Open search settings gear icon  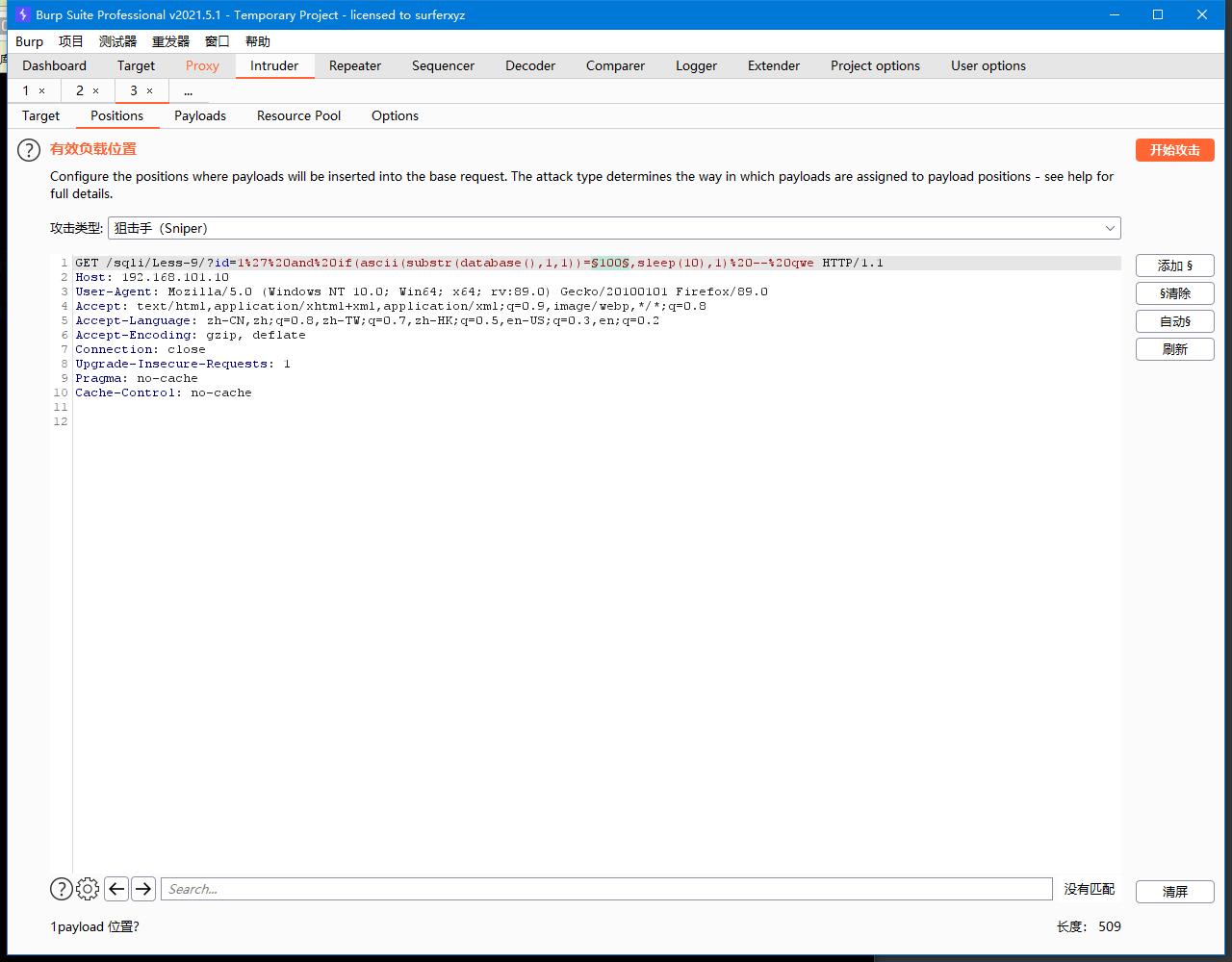tap(88, 889)
